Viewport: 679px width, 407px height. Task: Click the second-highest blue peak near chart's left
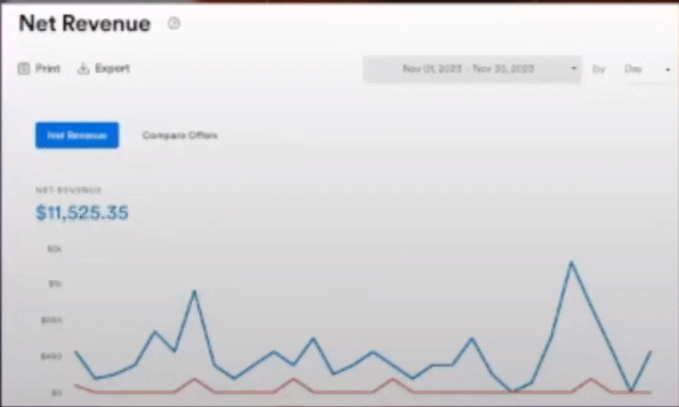pos(194,291)
